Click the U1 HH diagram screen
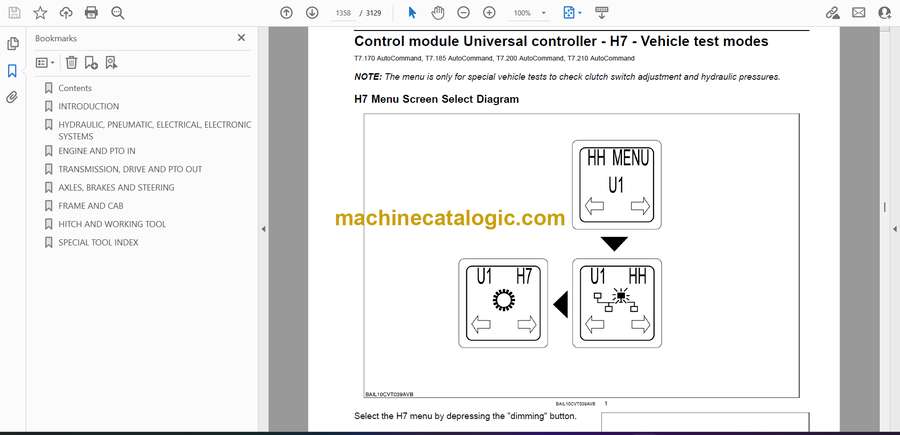This screenshot has height=435, width=900. (x=616, y=303)
